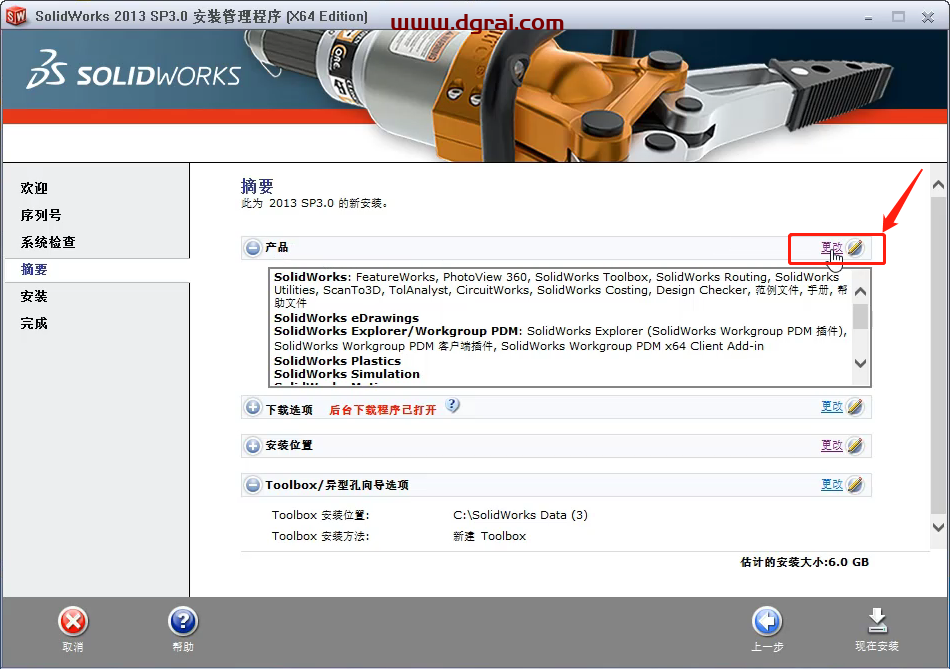
Task: Expand the 安装位置 section
Action: pyautogui.click(x=253, y=446)
